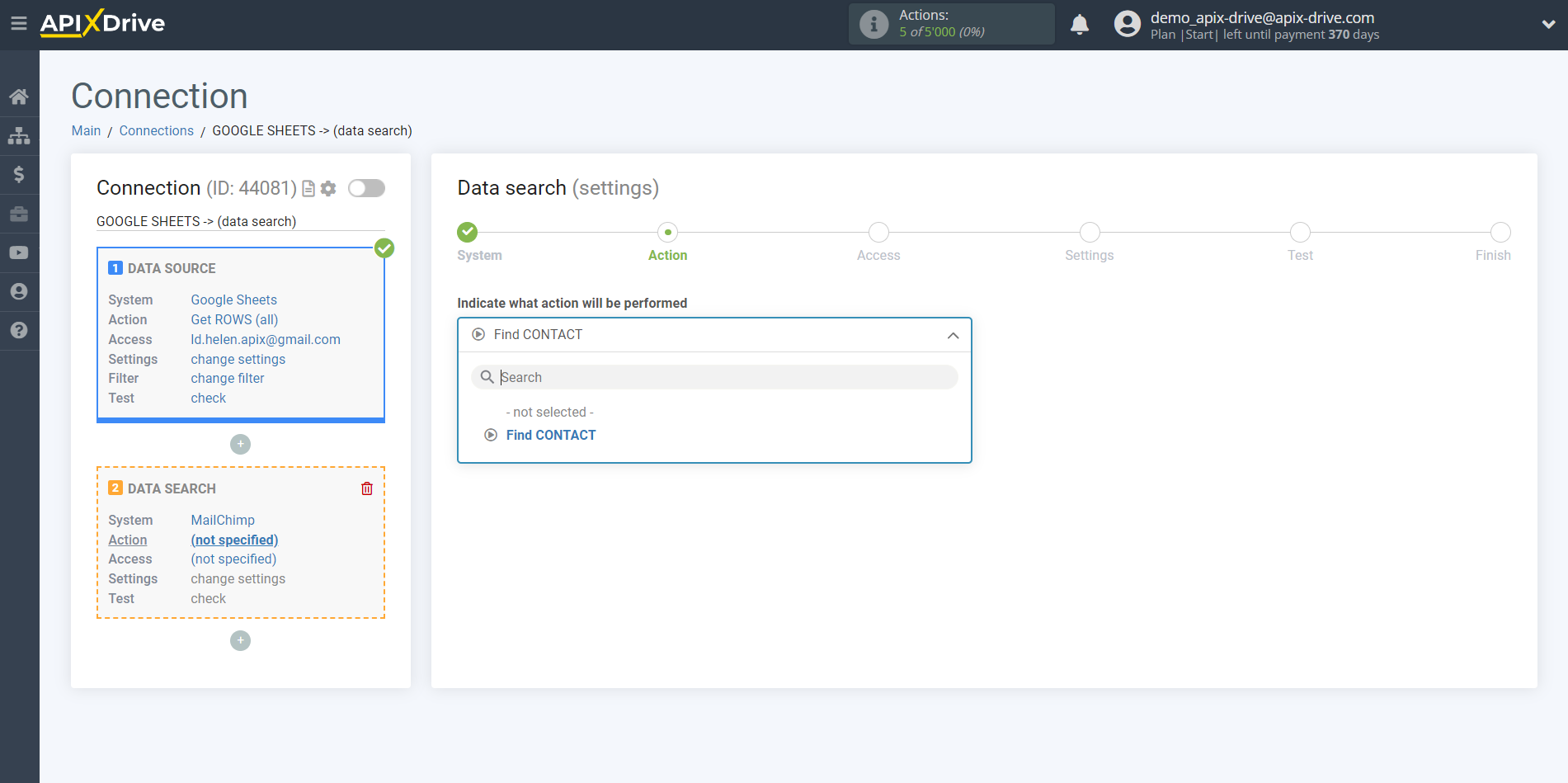
Task: Open the change filter link
Action: pyautogui.click(x=228, y=378)
